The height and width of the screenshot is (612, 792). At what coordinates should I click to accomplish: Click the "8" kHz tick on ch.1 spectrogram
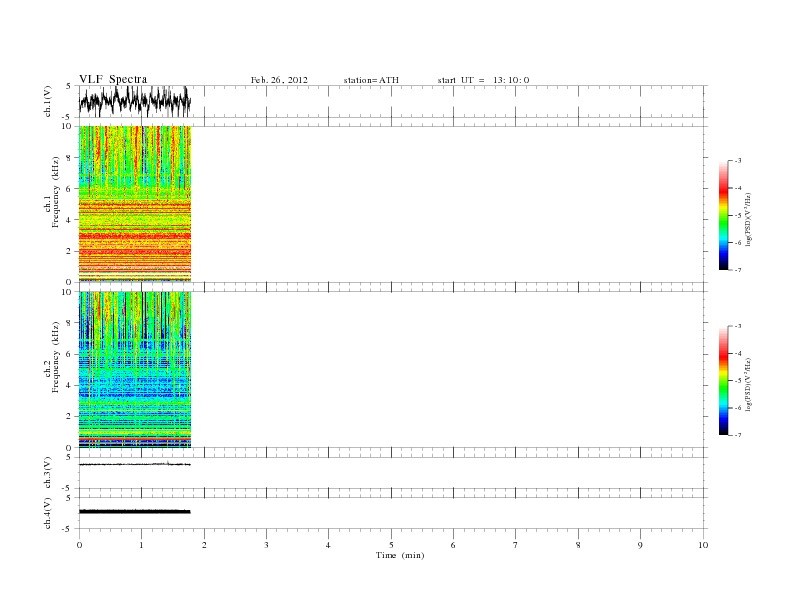(69, 158)
